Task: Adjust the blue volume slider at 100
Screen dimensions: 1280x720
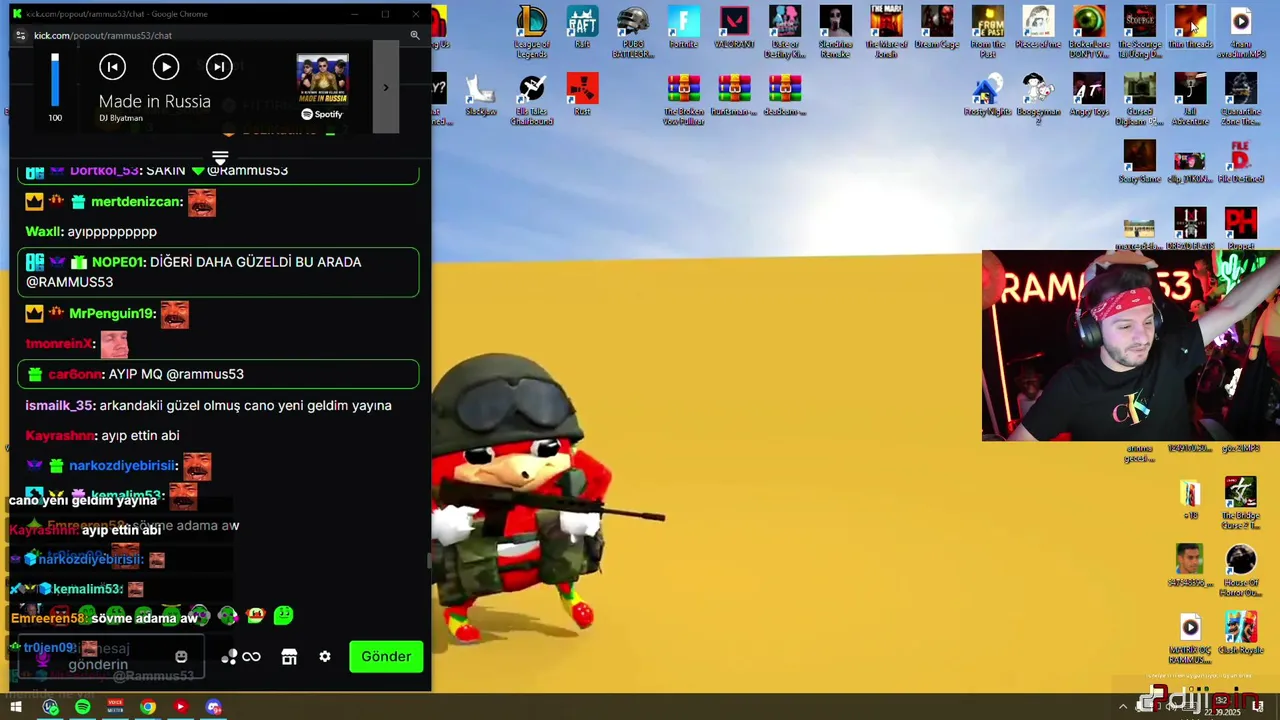Action: 55,80
